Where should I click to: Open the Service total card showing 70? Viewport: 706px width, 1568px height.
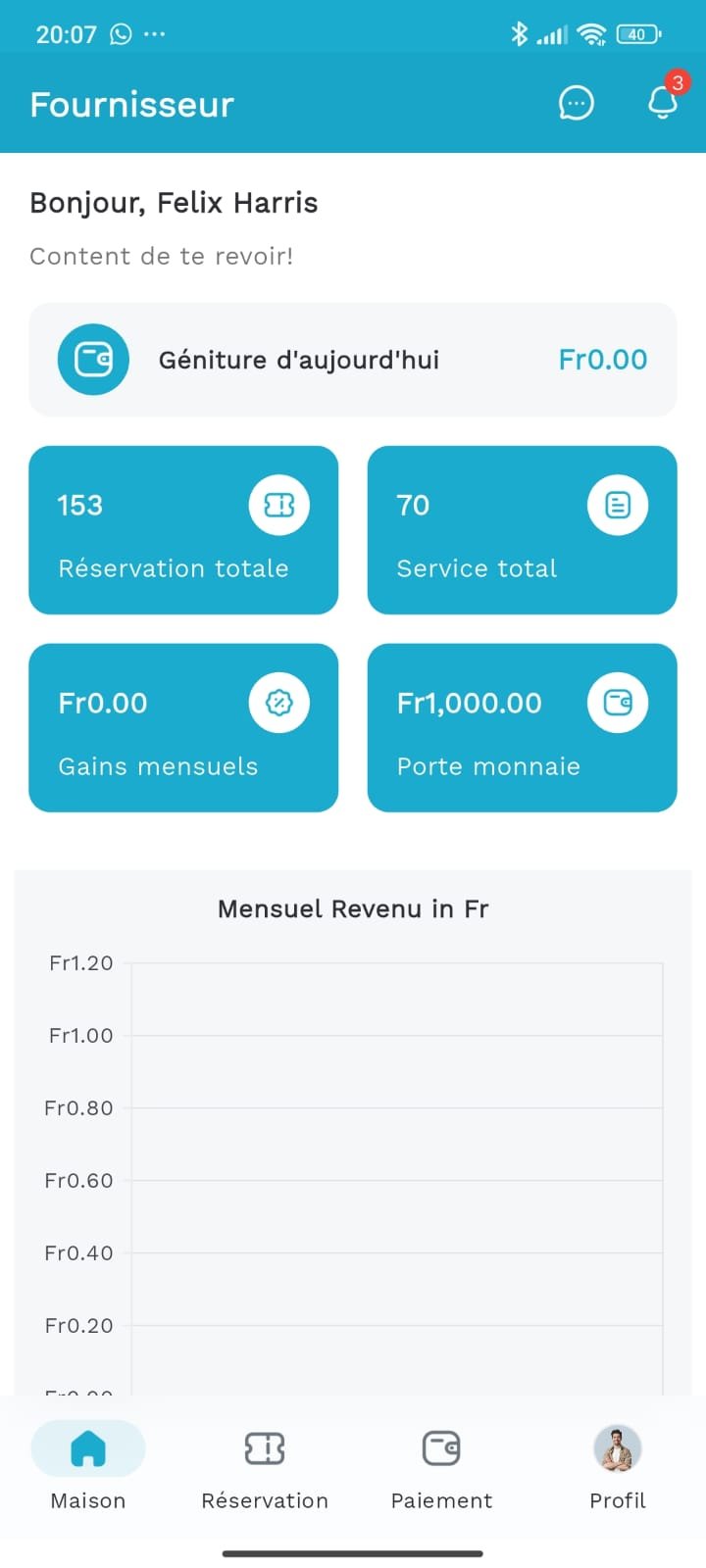tap(490, 549)
